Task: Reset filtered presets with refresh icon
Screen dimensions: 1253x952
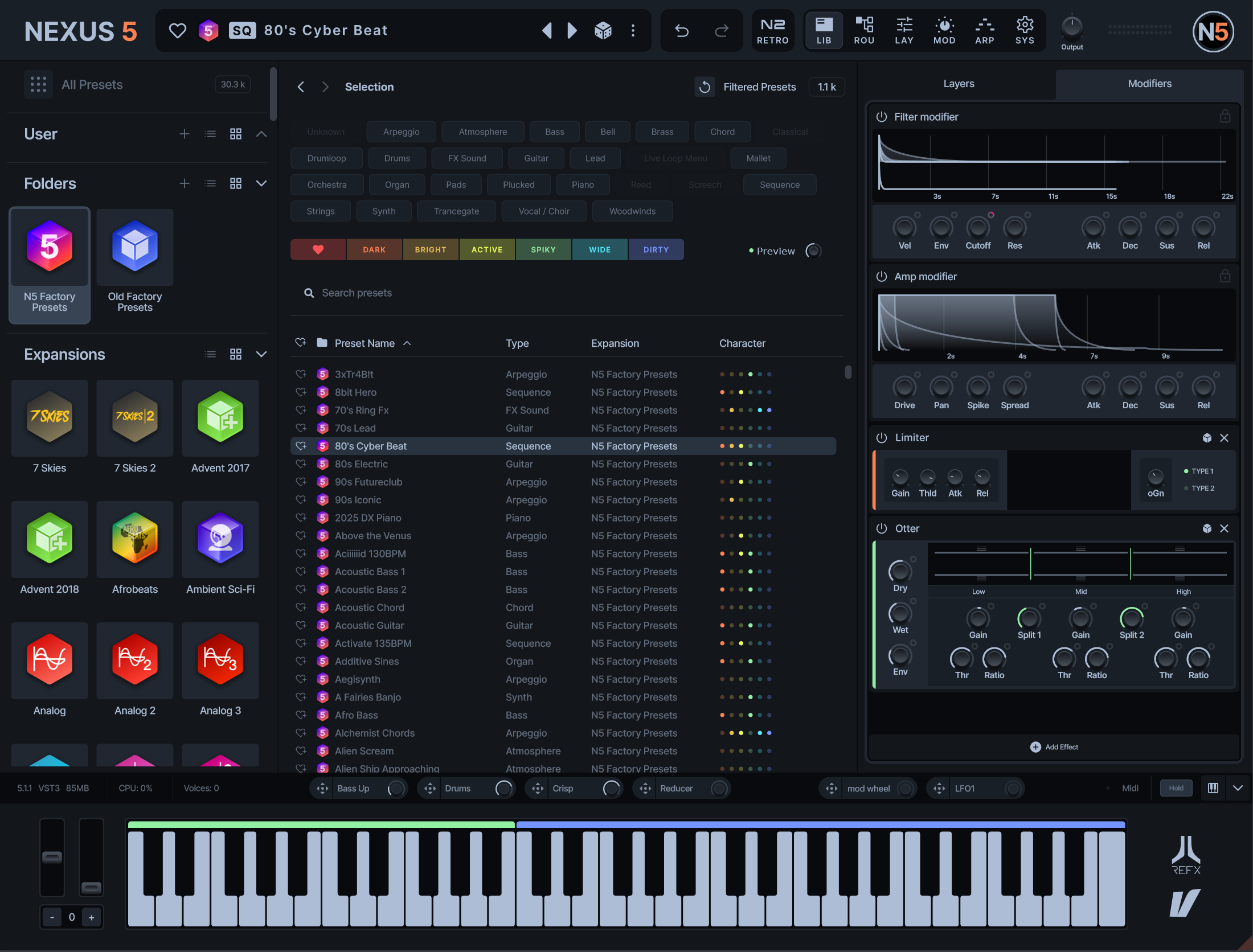Action: [x=705, y=87]
